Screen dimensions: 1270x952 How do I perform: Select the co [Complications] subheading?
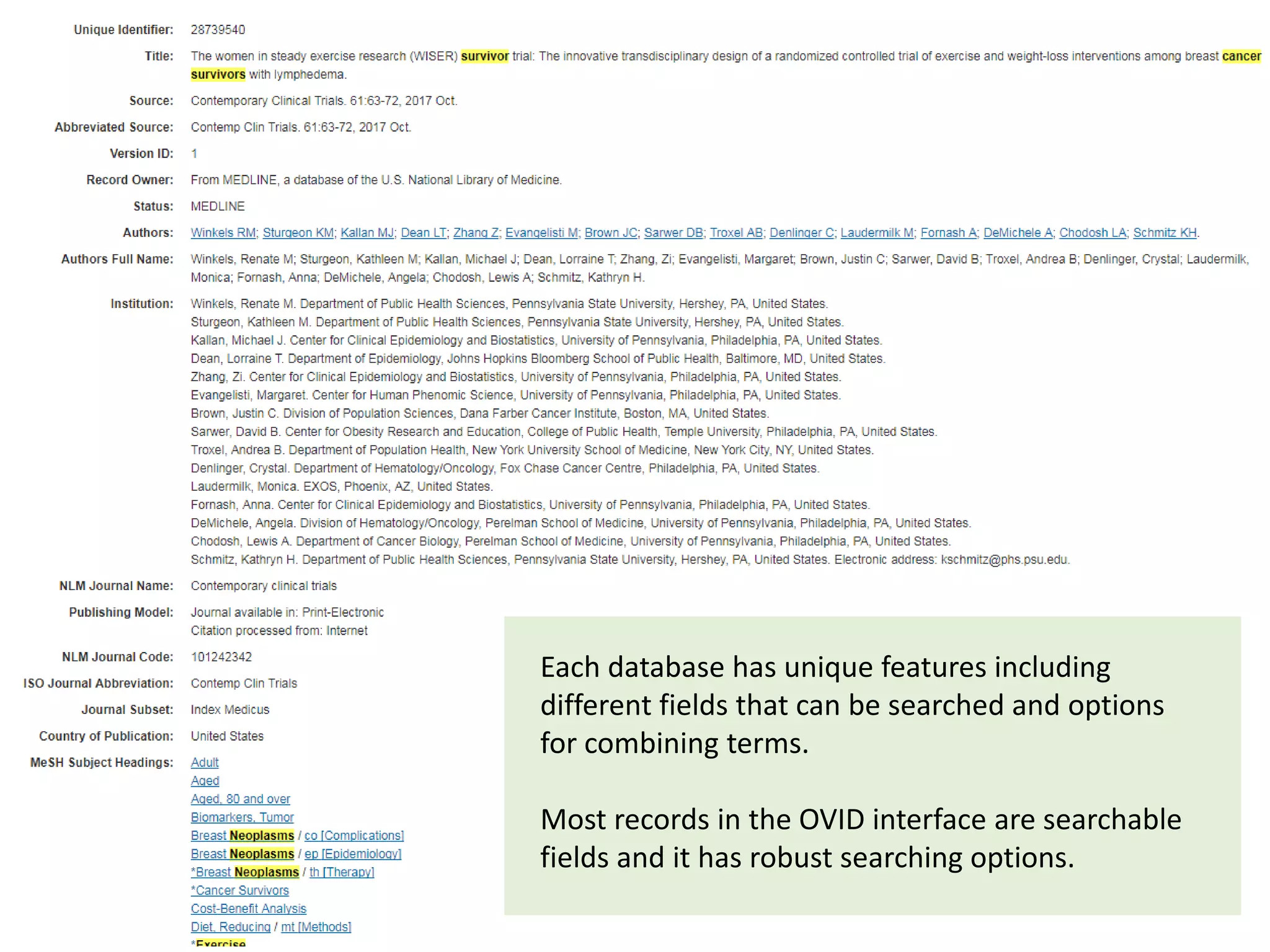[354, 835]
